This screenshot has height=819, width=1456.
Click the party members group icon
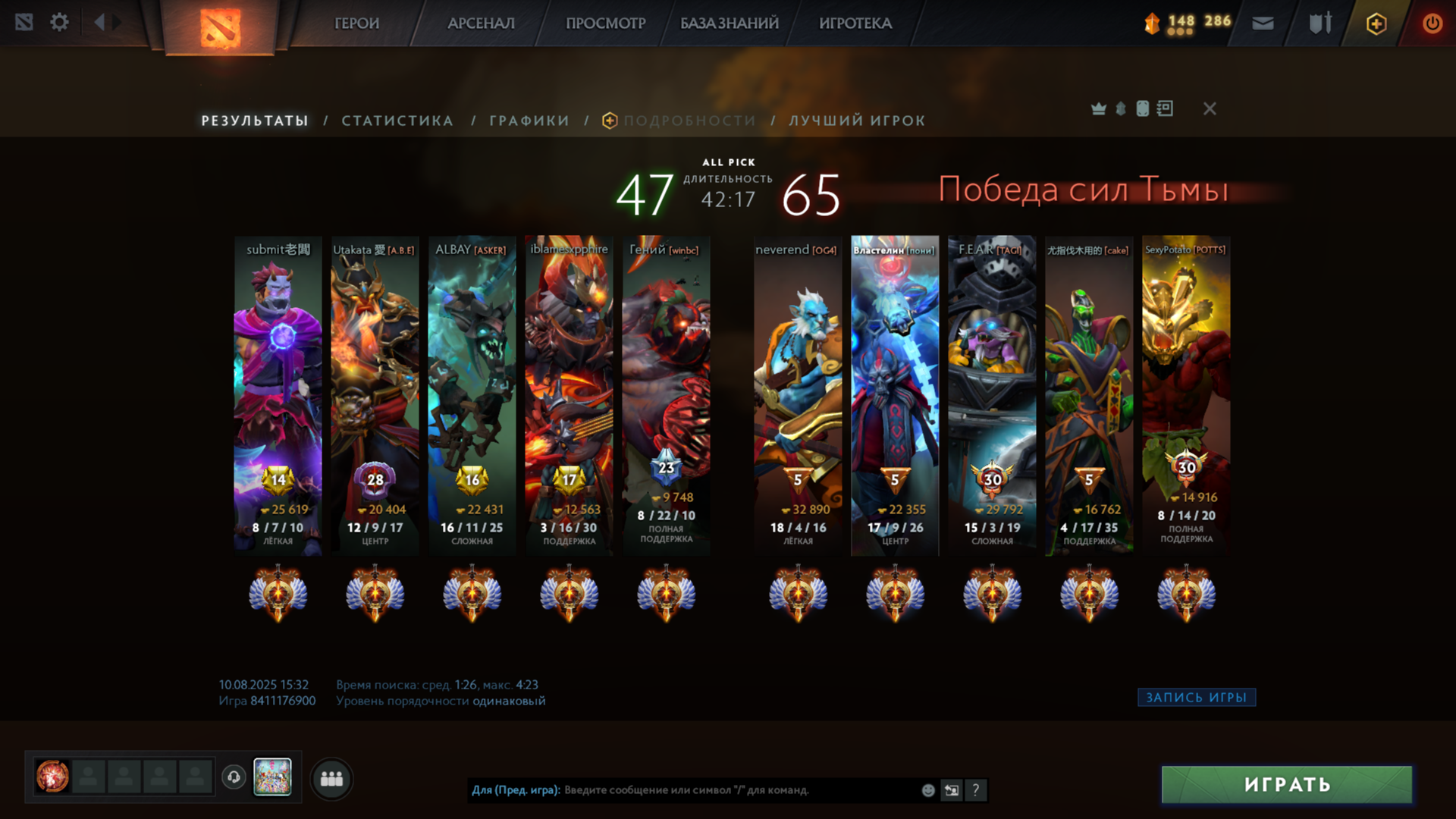(x=331, y=778)
